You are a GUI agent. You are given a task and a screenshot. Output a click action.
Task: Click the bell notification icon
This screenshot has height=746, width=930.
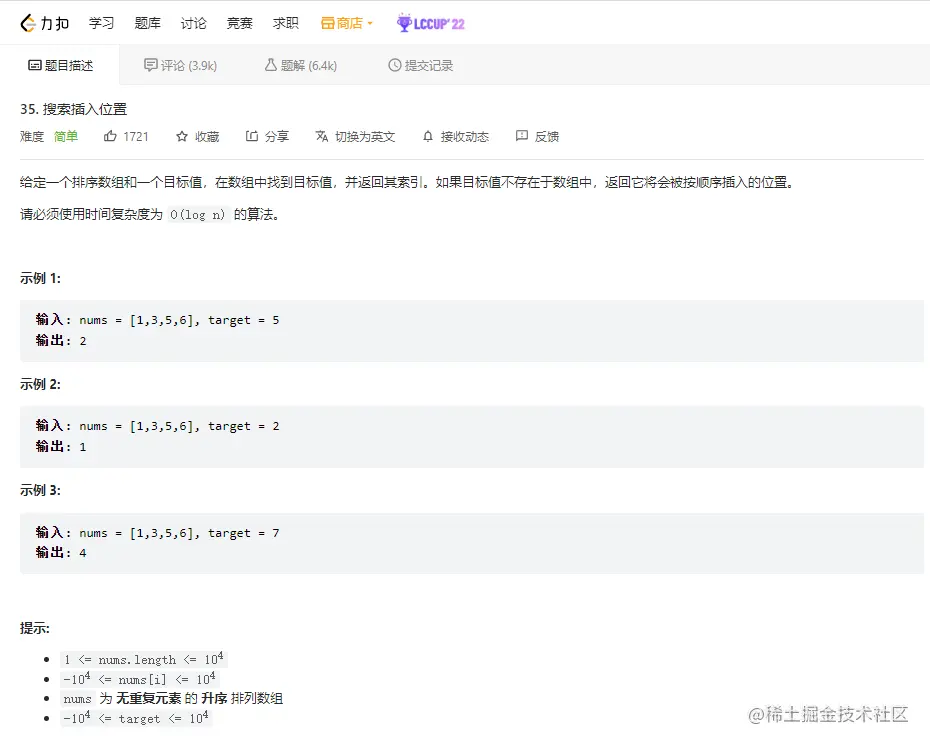tap(428, 137)
